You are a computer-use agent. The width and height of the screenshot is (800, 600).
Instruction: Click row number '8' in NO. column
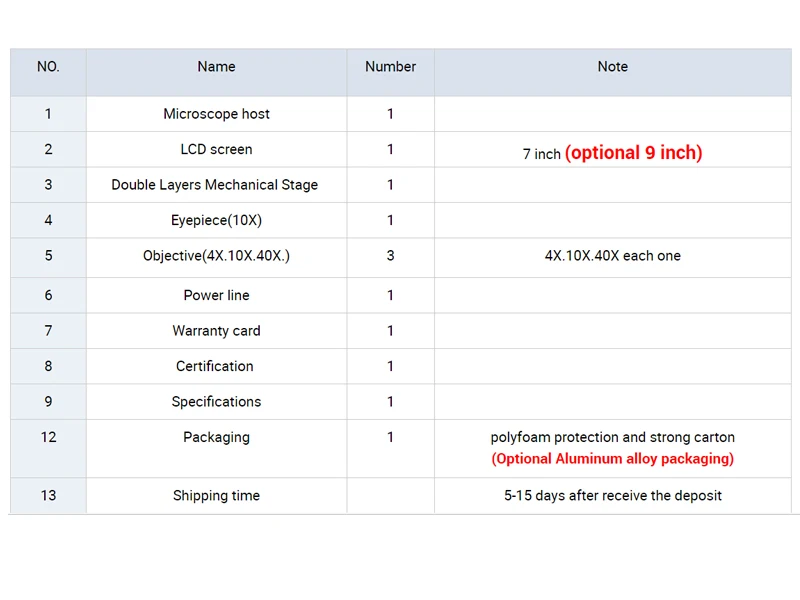pyautogui.click(x=48, y=366)
